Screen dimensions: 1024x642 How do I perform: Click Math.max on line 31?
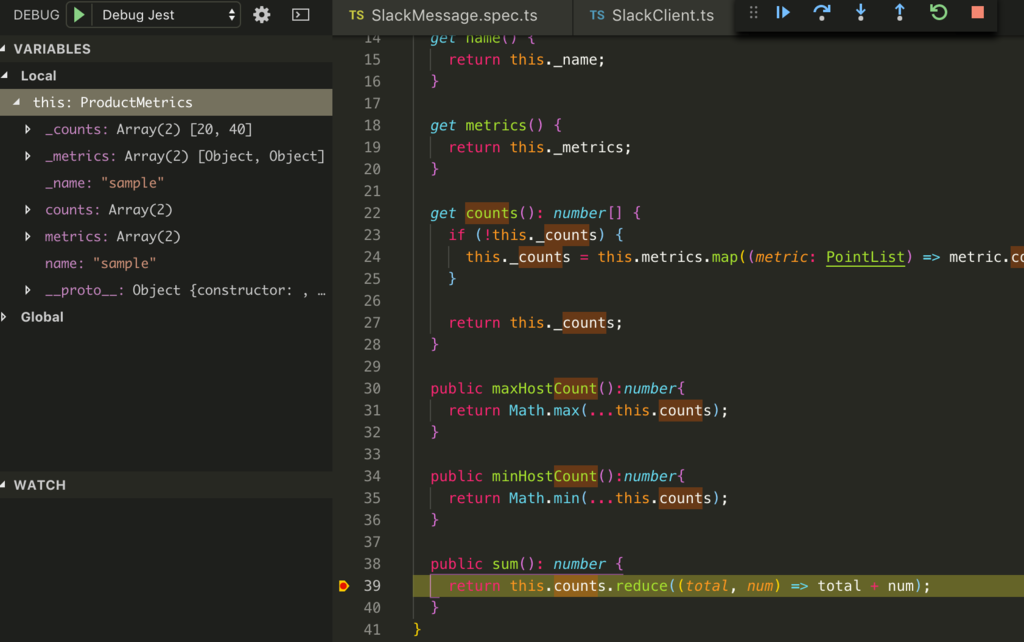pos(544,410)
